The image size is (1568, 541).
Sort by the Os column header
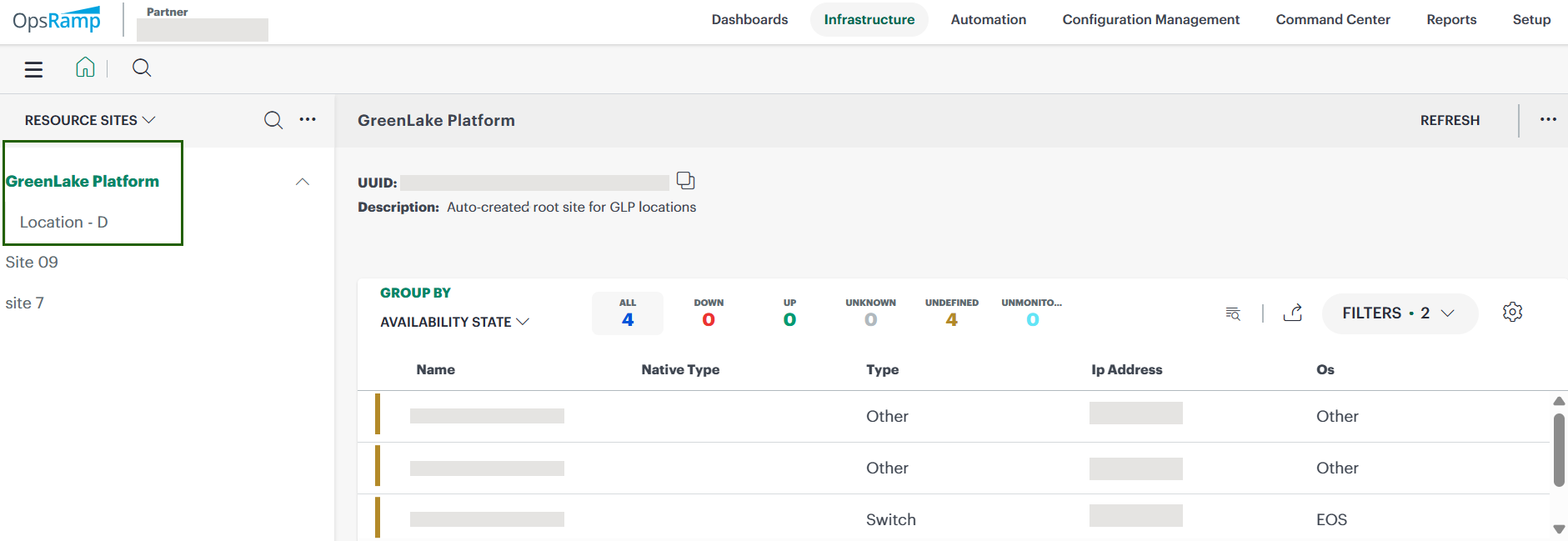click(x=1325, y=369)
